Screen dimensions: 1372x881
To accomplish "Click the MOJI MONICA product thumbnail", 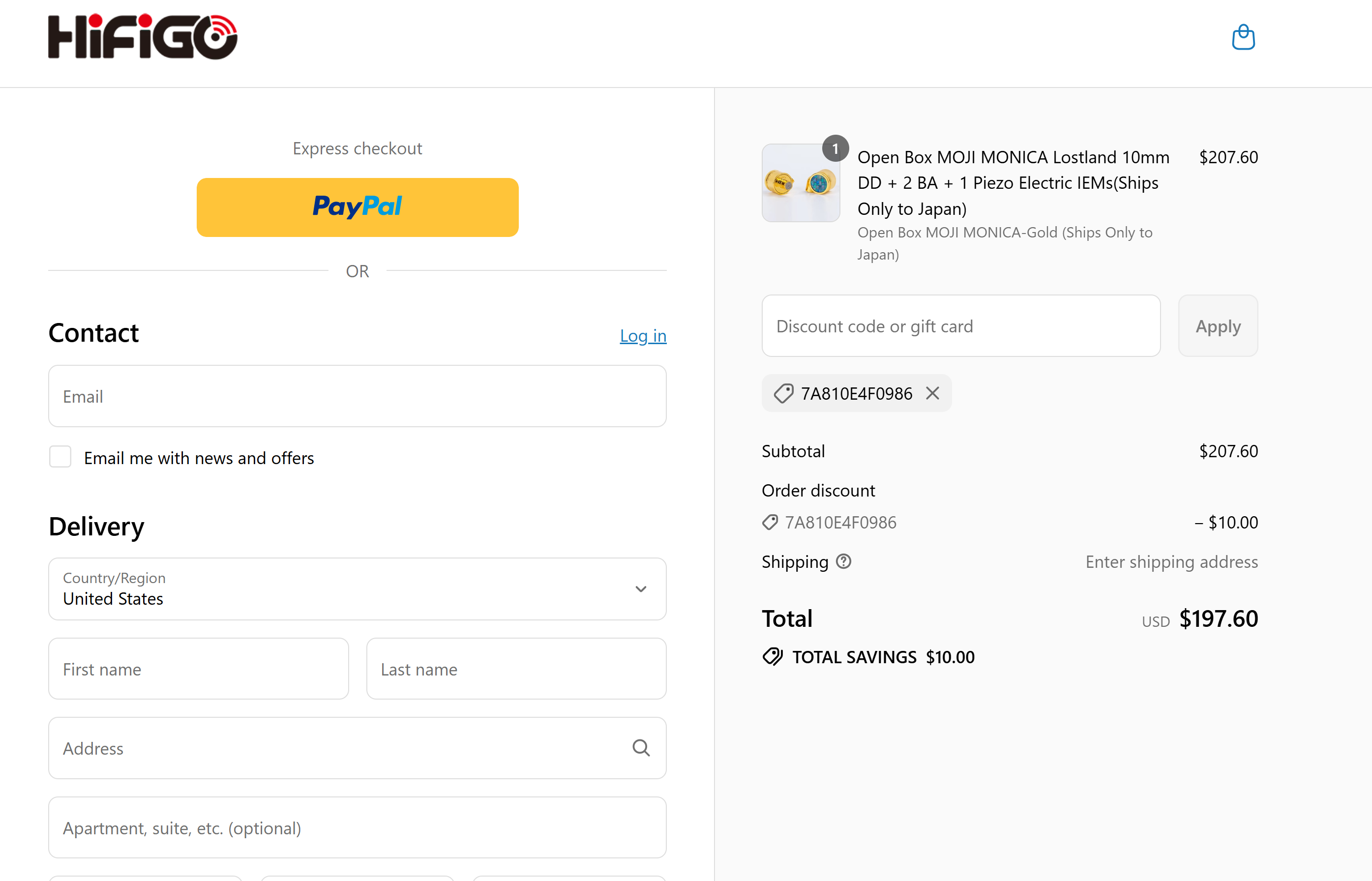I will pyautogui.click(x=801, y=183).
